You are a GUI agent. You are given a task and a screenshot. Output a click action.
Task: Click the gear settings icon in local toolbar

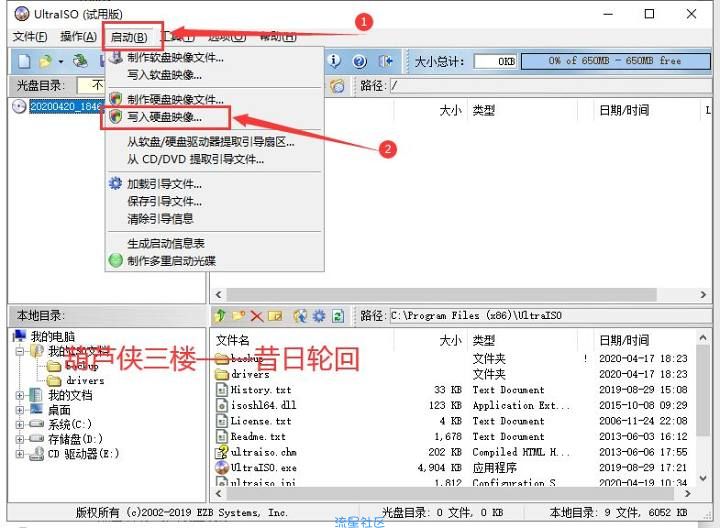[x=319, y=316]
